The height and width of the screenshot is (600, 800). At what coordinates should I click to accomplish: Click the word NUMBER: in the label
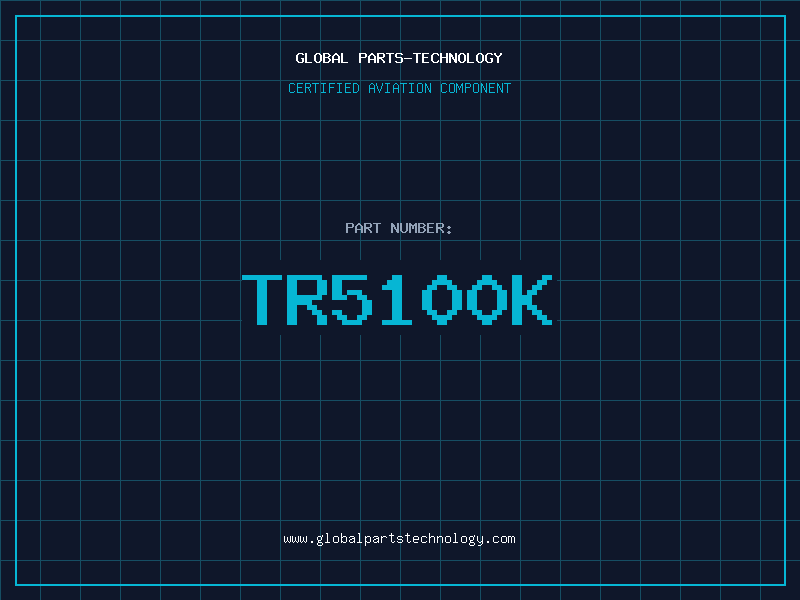(422, 228)
